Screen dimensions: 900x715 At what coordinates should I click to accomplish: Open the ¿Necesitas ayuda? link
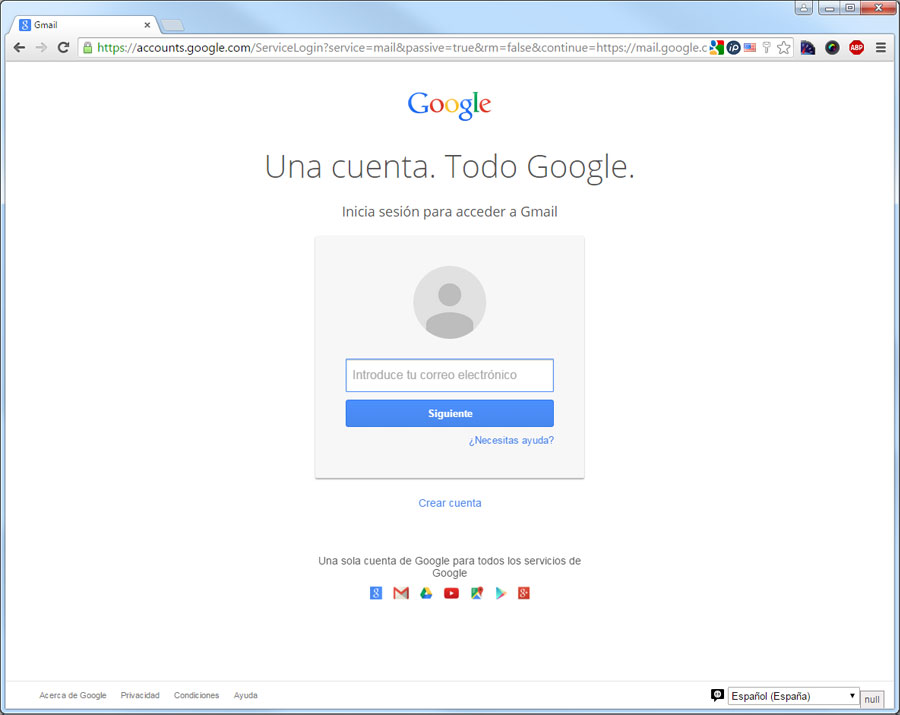511,440
